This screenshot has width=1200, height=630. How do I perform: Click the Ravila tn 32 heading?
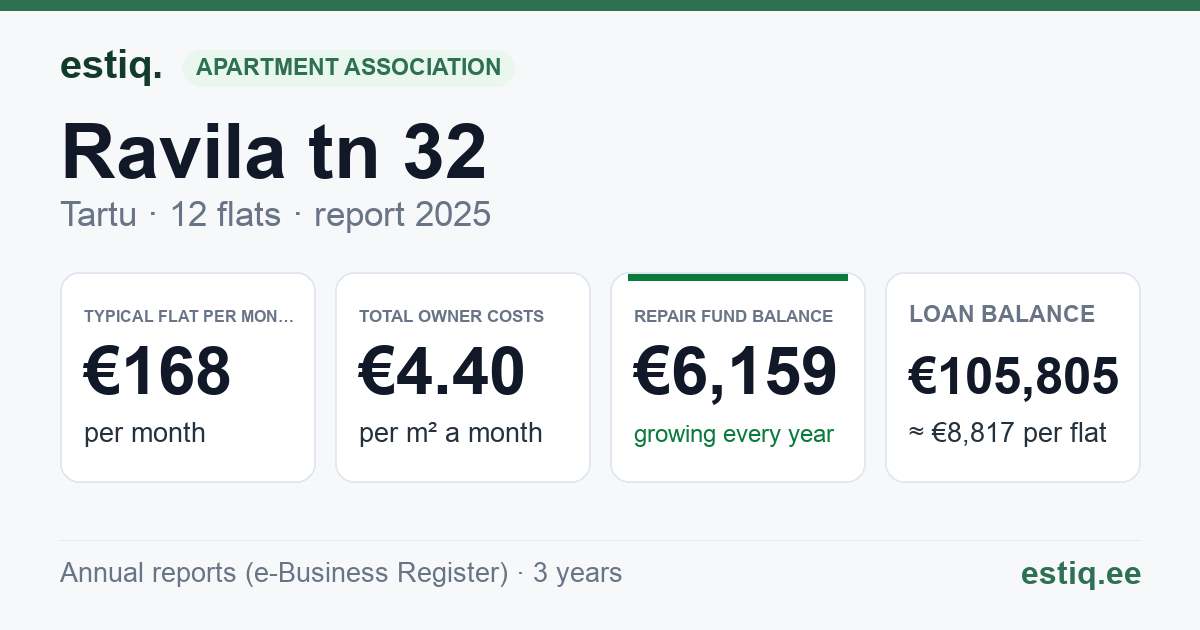coord(274,151)
